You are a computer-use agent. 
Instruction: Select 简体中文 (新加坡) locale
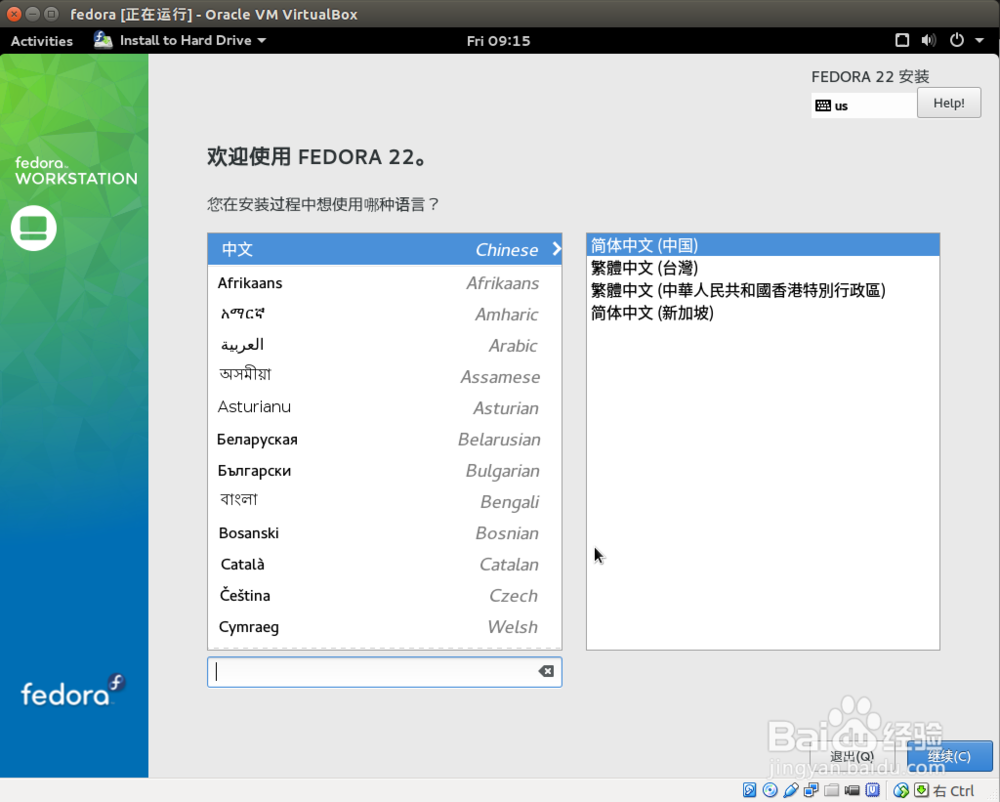click(763, 312)
